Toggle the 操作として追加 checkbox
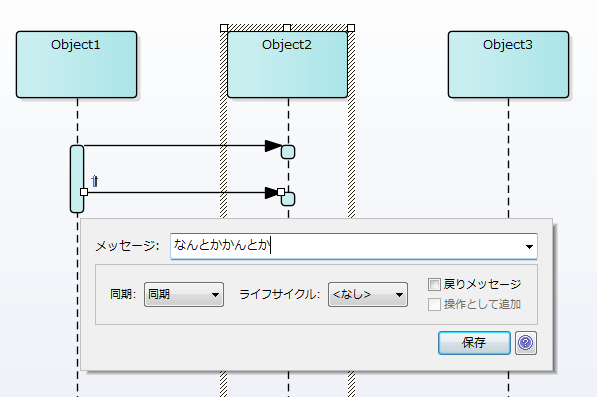The width and height of the screenshot is (597, 397). tap(434, 304)
